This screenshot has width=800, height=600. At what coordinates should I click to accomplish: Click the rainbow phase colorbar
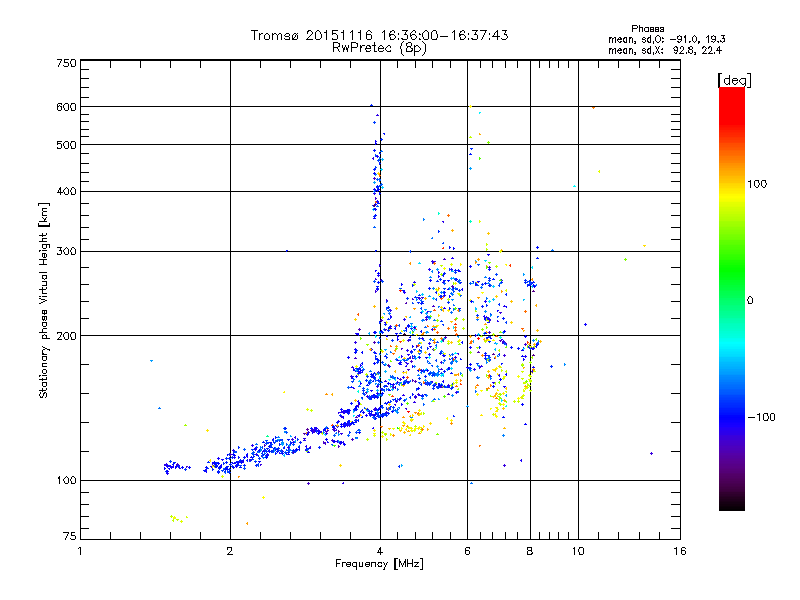pyautogui.click(x=732, y=299)
